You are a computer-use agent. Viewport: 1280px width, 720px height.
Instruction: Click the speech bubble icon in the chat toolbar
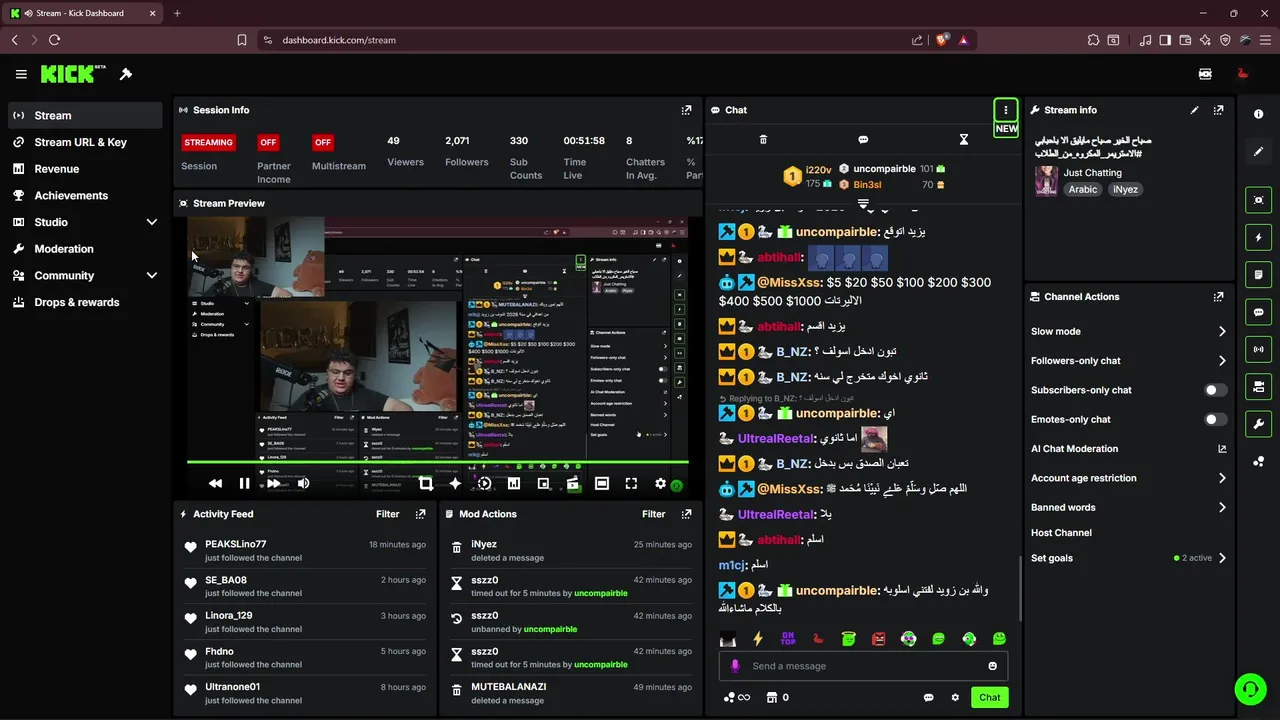coord(863,140)
